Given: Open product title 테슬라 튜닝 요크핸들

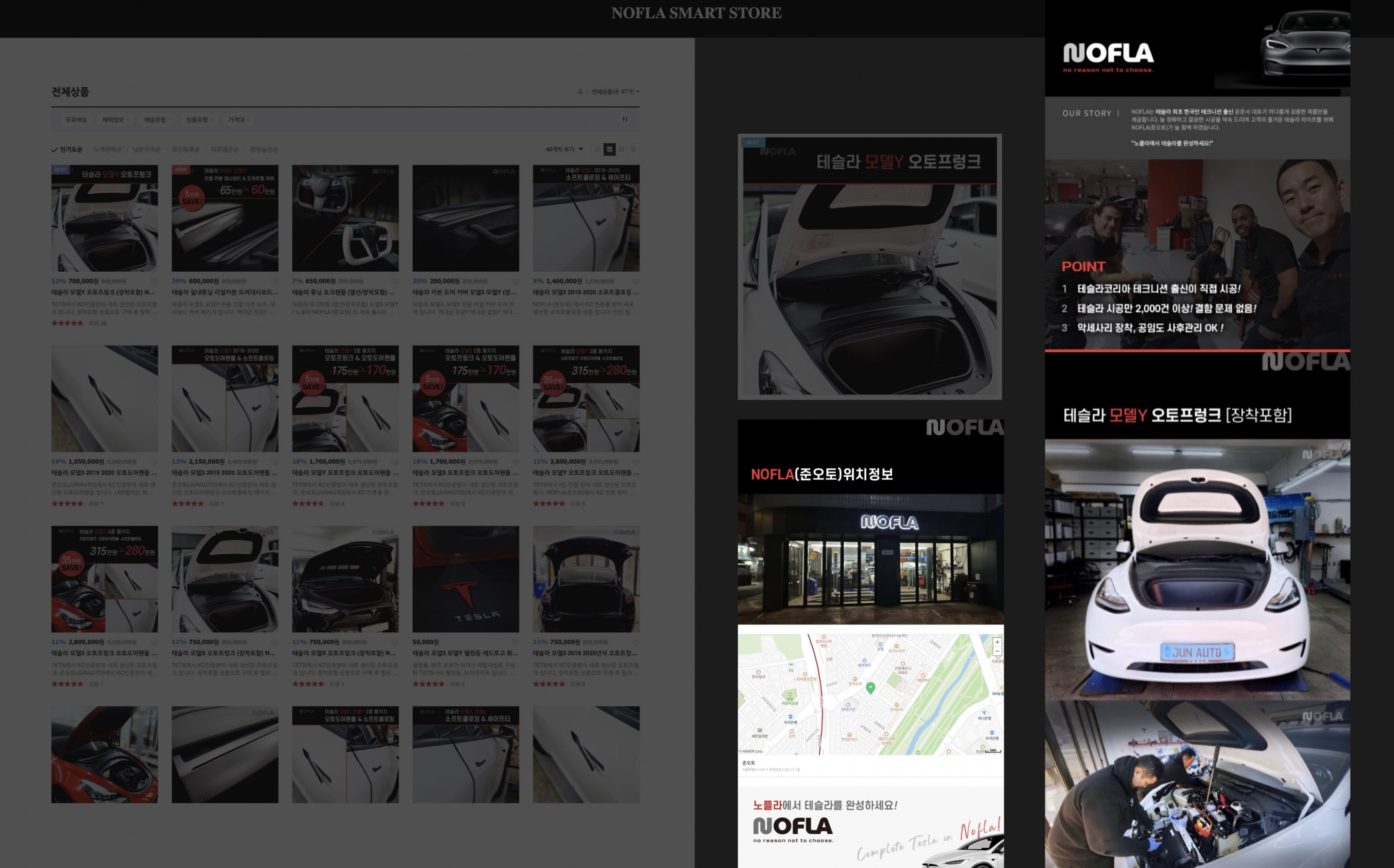Looking at the screenshot, I should point(343,292).
